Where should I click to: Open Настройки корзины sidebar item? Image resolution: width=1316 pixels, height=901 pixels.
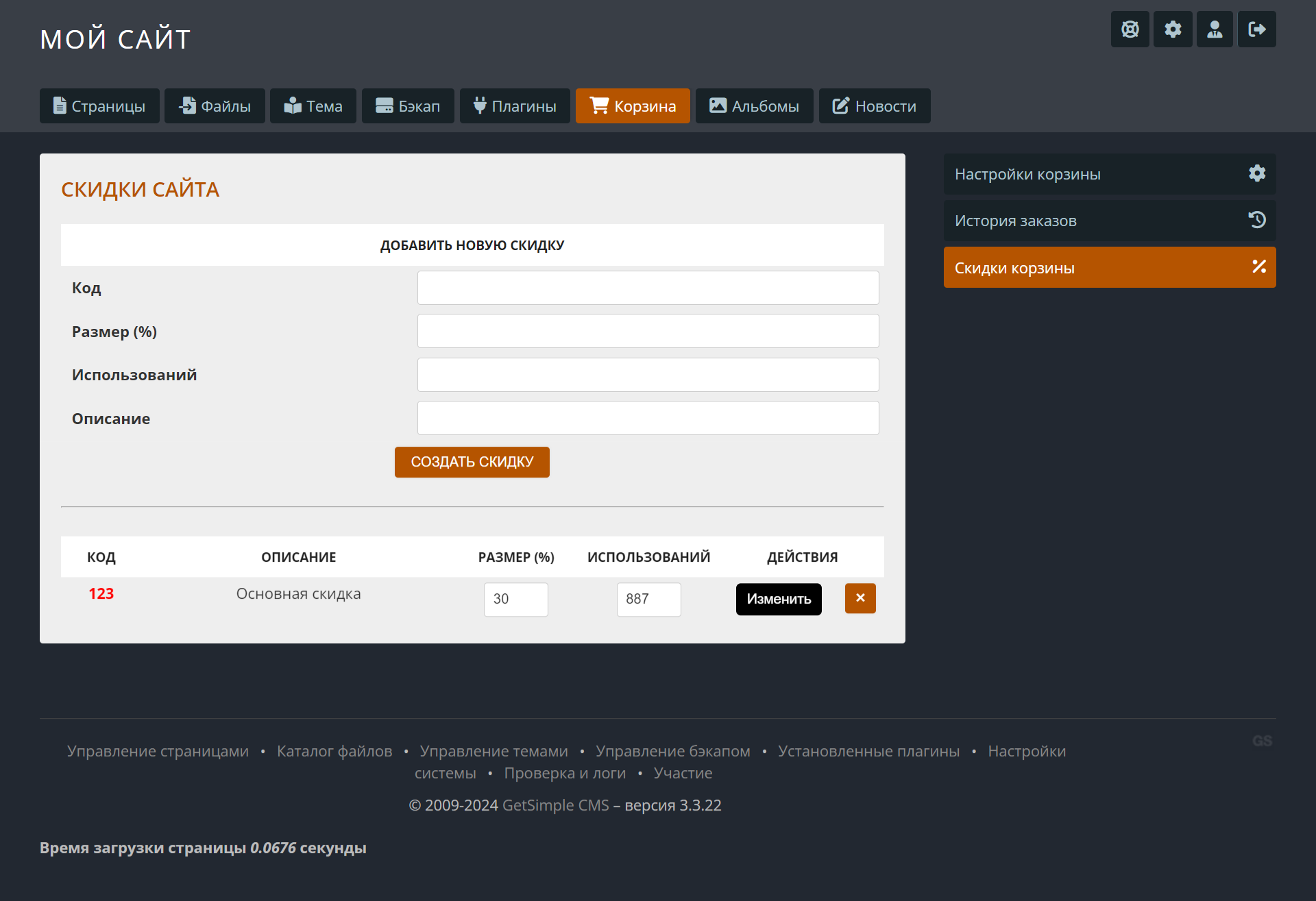(1110, 174)
